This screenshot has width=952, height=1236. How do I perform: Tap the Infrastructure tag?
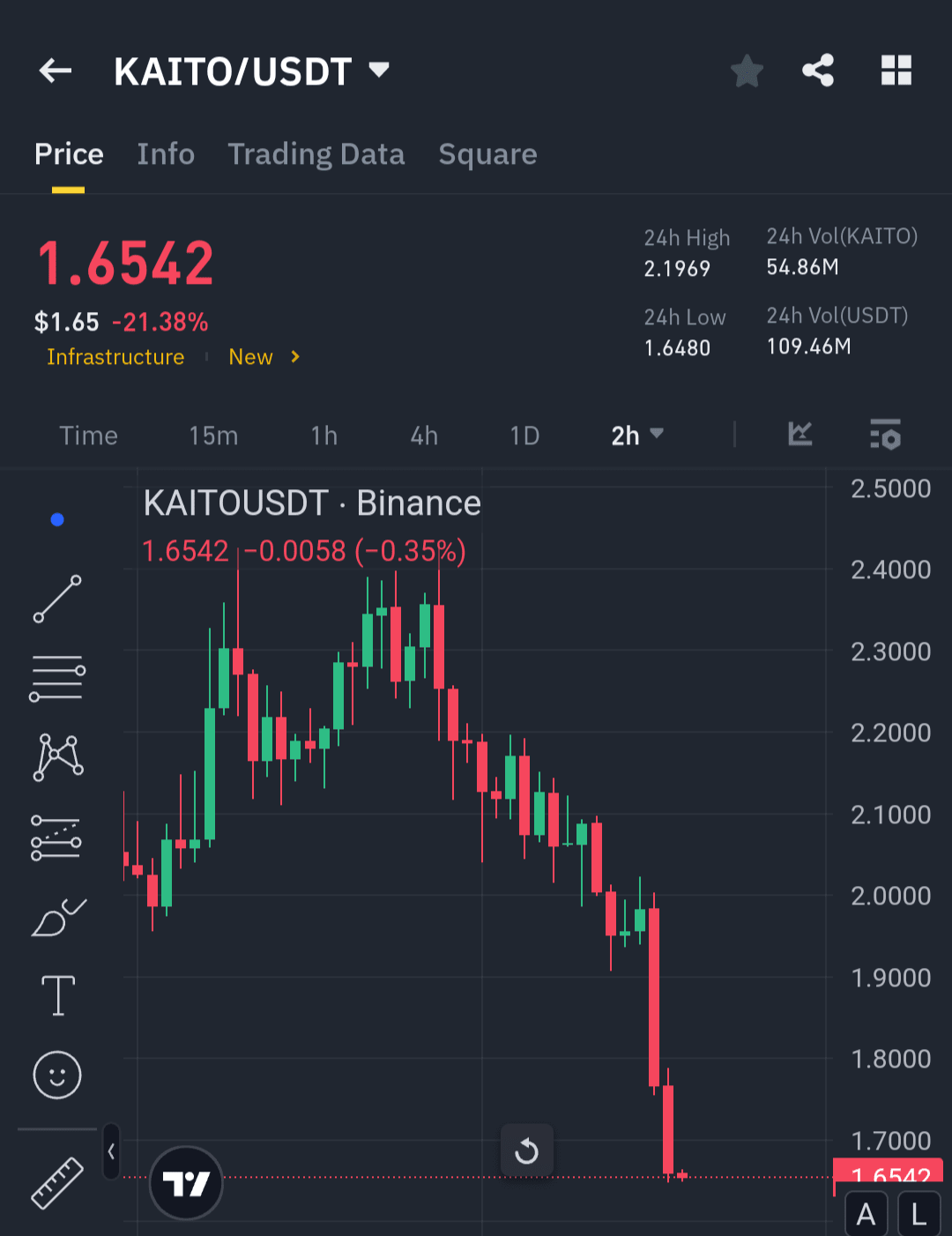[115, 357]
